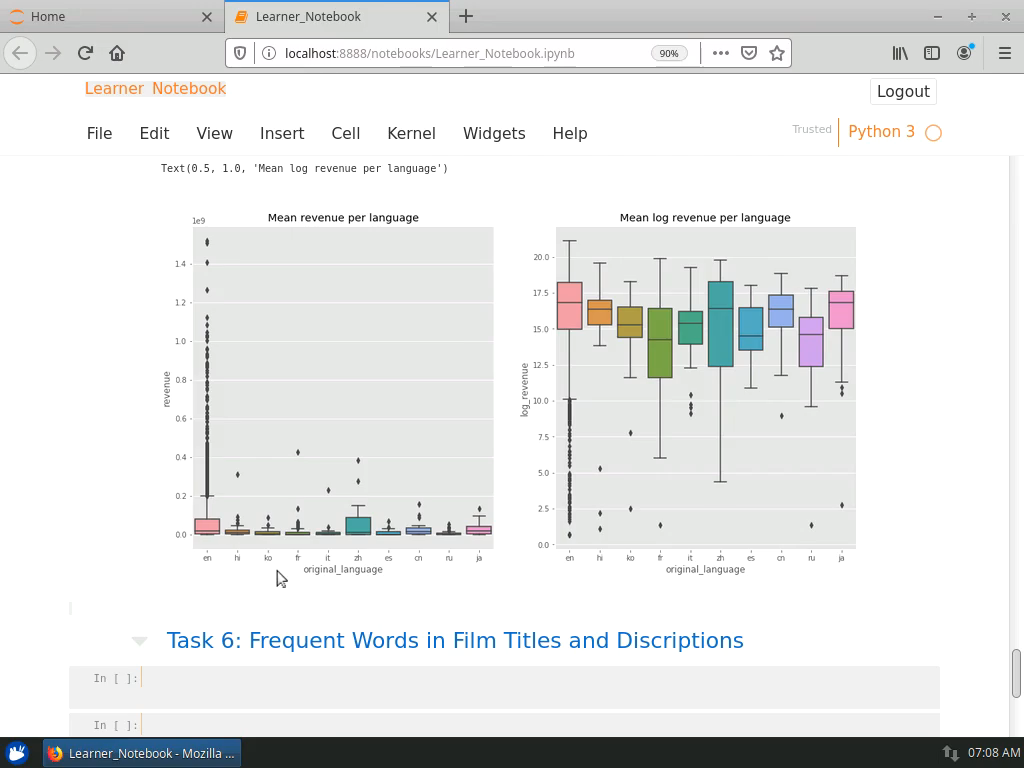Close the Home tab
This screenshot has width=1024, height=768.
point(207,17)
